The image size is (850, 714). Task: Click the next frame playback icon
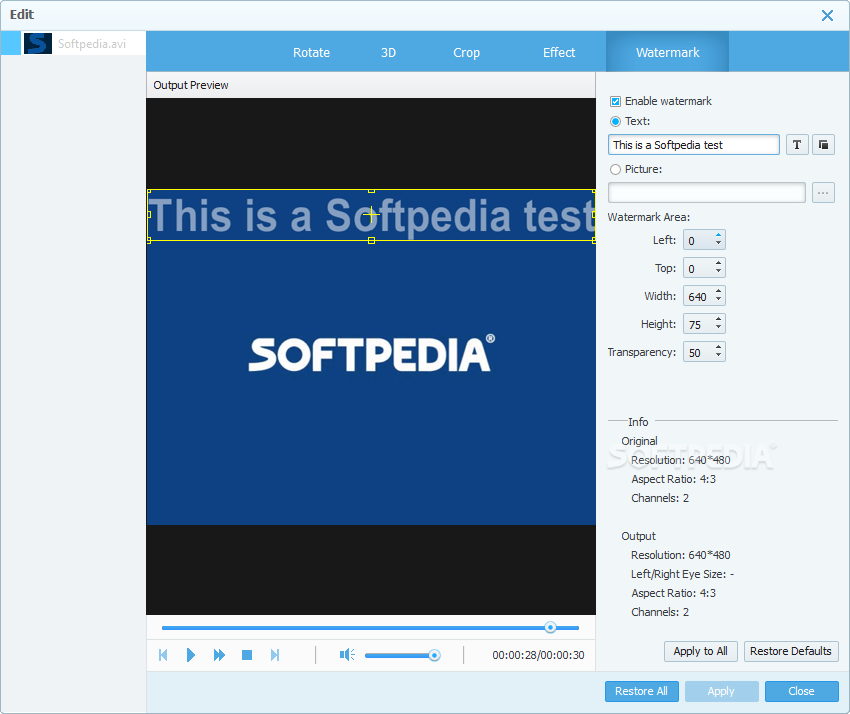275,655
